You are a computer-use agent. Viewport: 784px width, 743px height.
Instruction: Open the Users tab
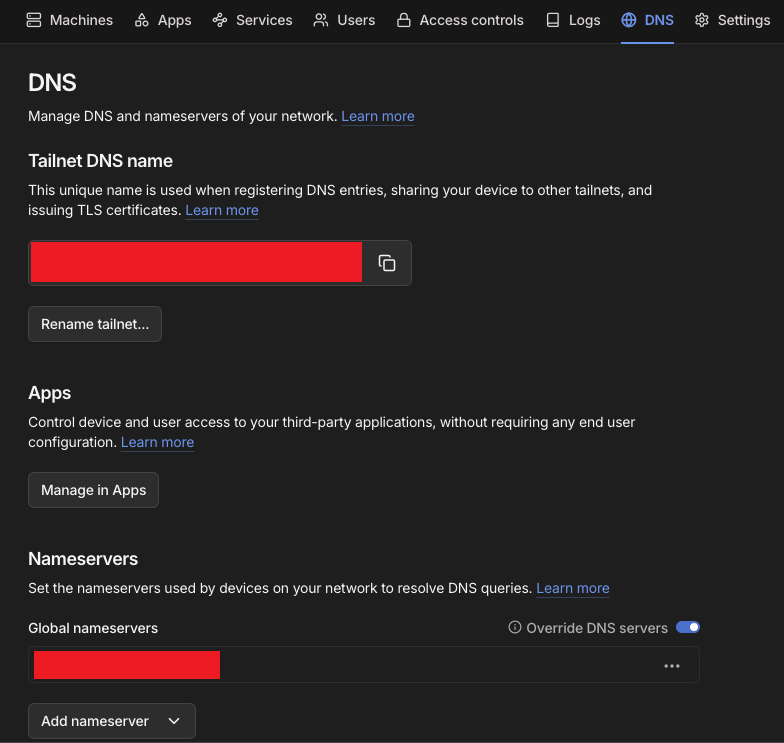344,20
